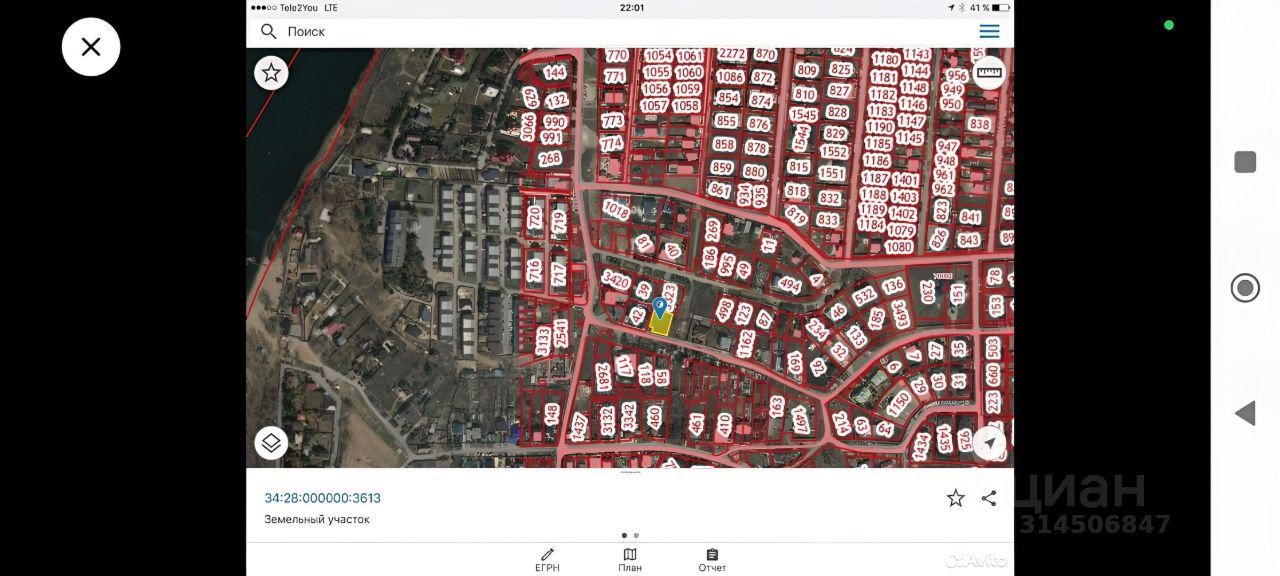Tap Android back triangle button
Image resolution: width=1280 pixels, height=576 pixels.
coord(1245,413)
